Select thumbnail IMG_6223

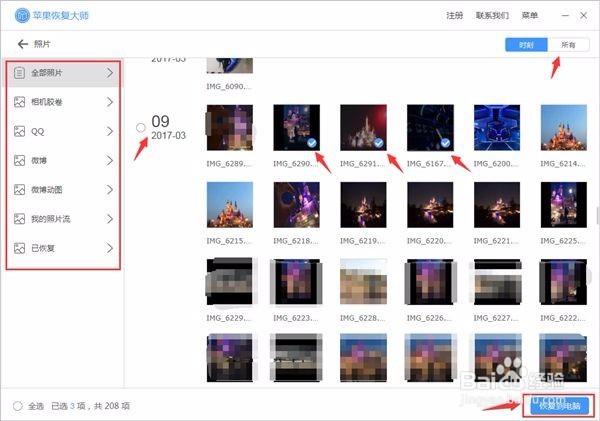[297, 282]
